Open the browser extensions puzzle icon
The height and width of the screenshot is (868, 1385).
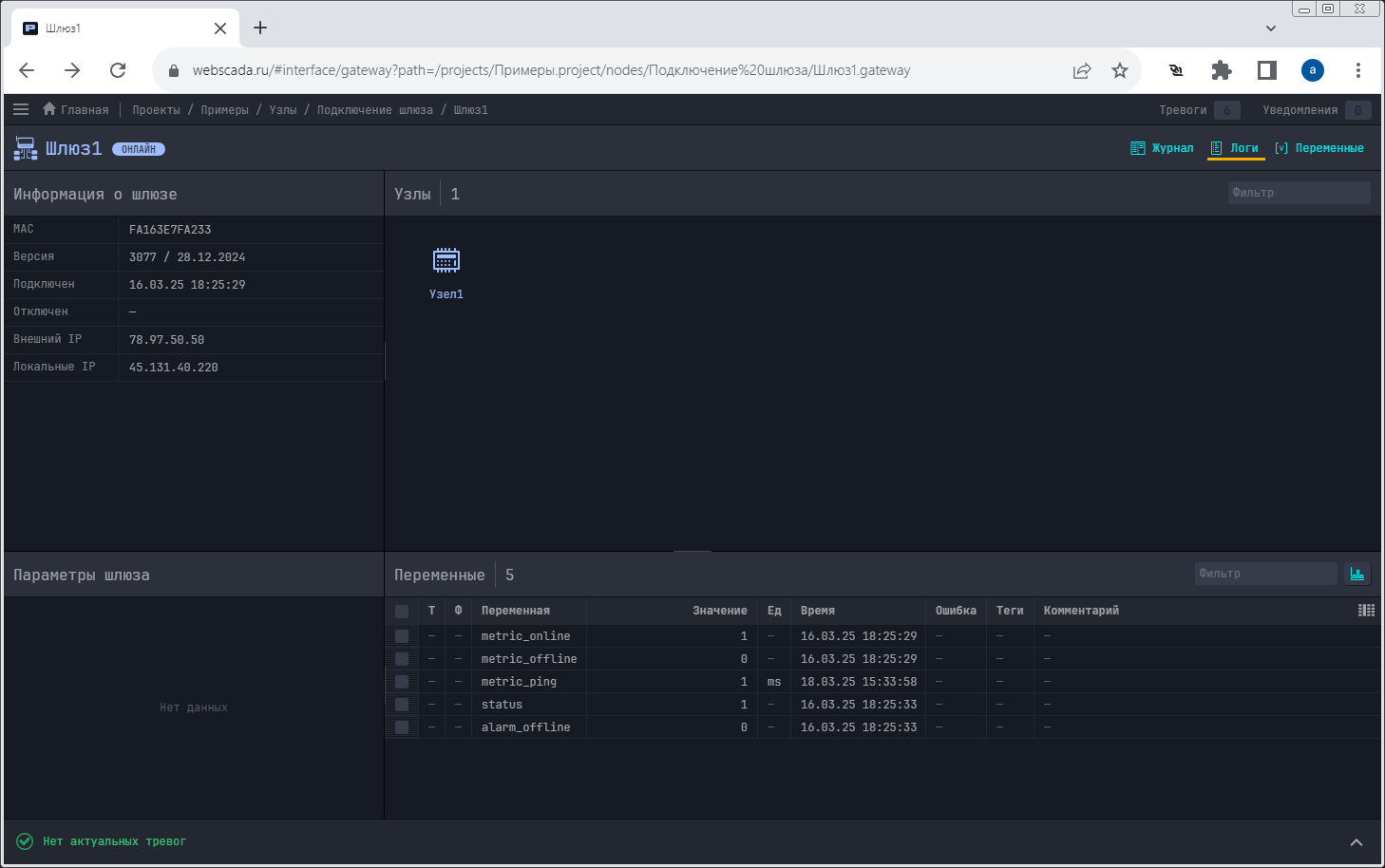click(1221, 70)
